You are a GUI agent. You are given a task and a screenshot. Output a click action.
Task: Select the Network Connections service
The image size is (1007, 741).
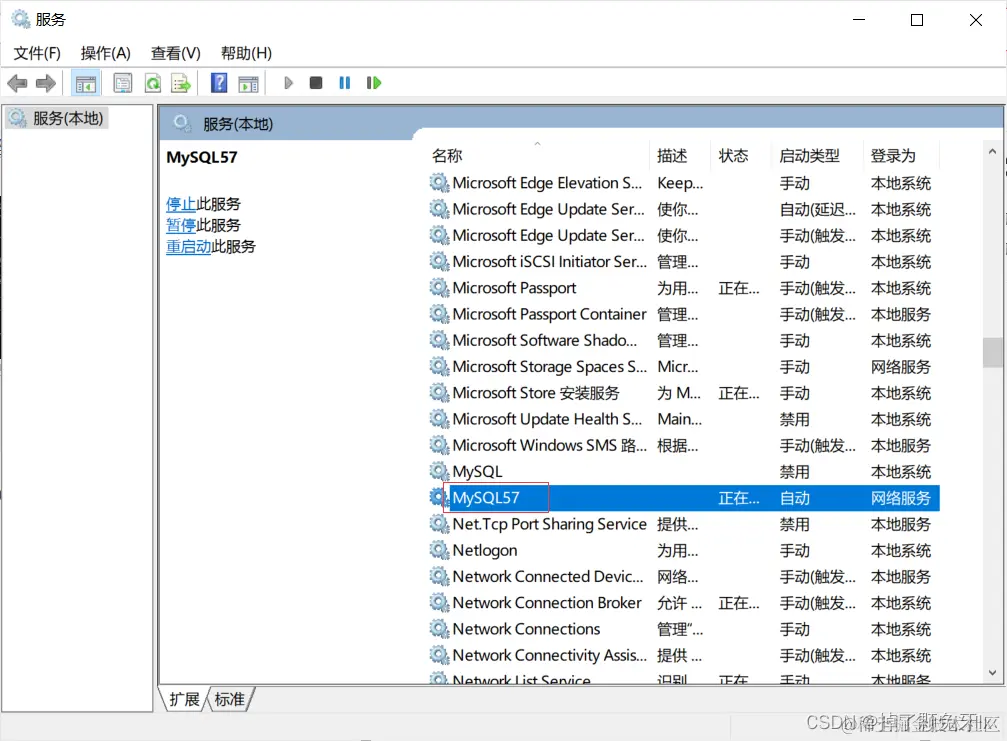tap(527, 629)
